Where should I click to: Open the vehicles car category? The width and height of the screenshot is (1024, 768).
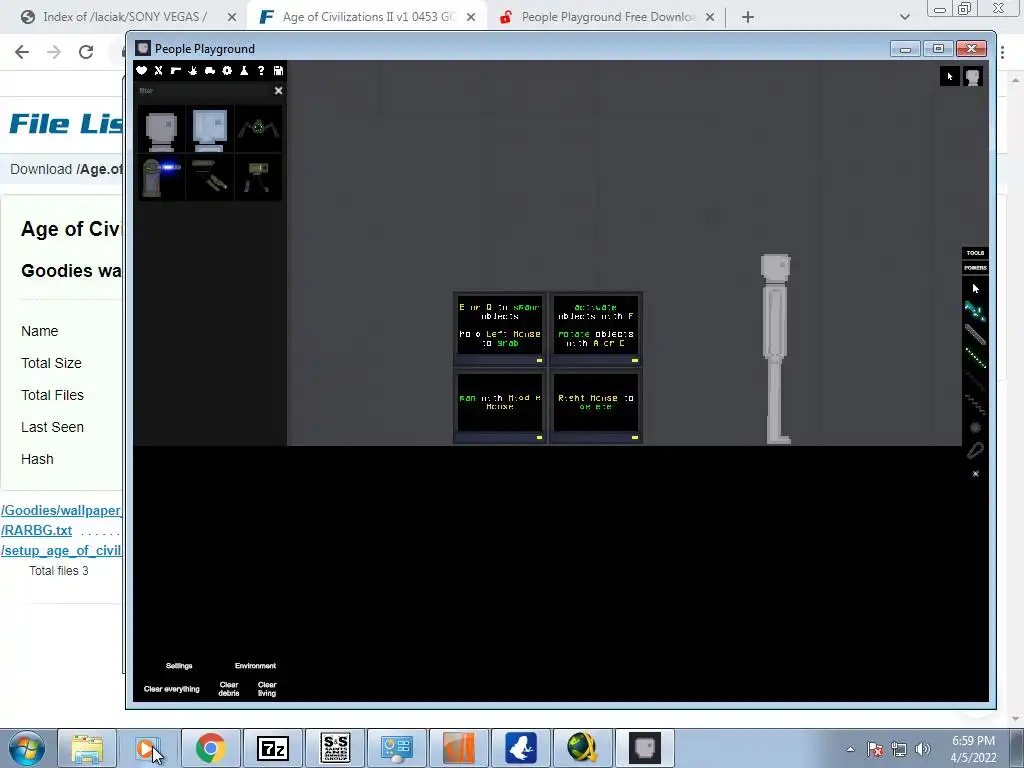(210, 71)
